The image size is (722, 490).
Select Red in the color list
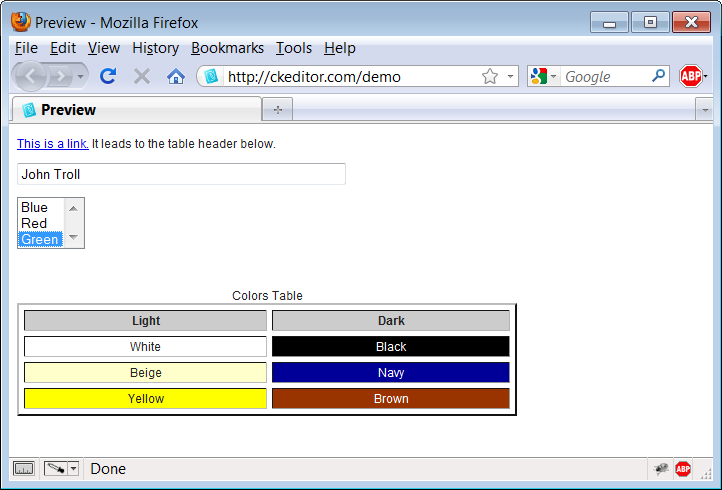point(35,223)
